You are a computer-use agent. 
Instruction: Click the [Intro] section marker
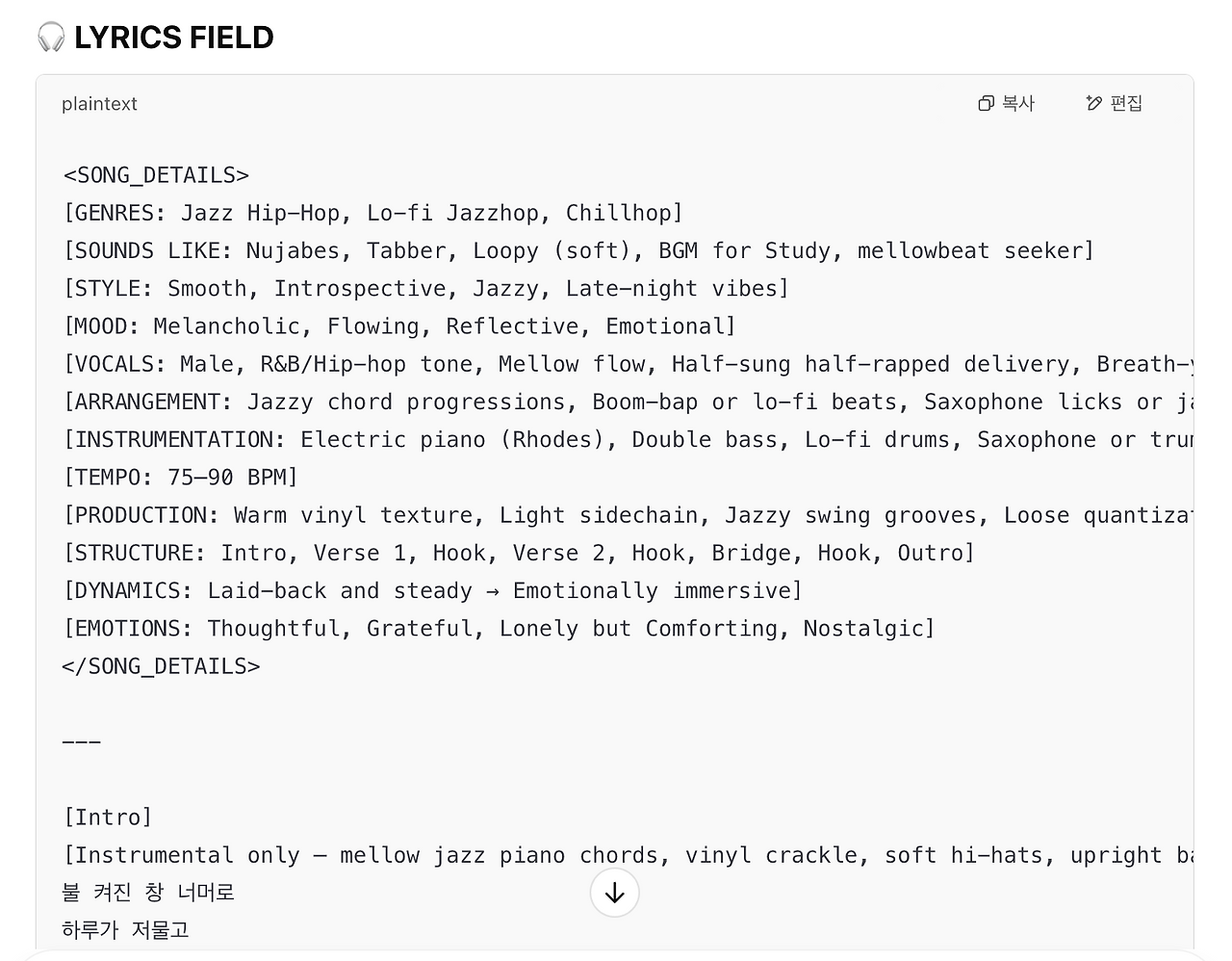click(x=107, y=818)
